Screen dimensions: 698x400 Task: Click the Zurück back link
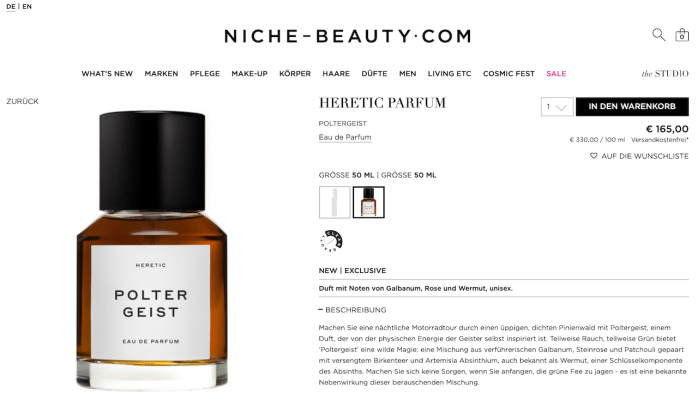point(22,101)
